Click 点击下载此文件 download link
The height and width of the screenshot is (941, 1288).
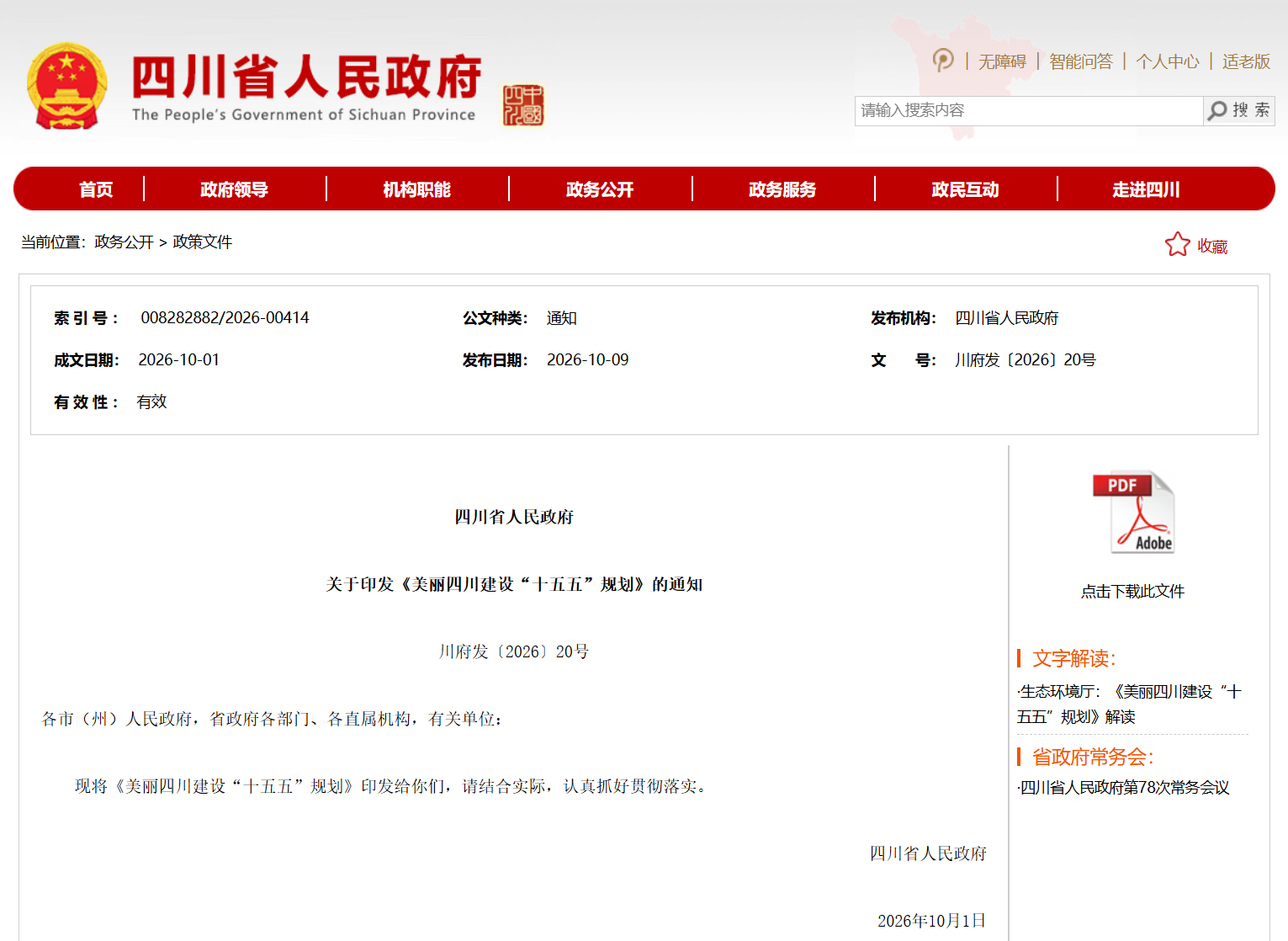1132,592
